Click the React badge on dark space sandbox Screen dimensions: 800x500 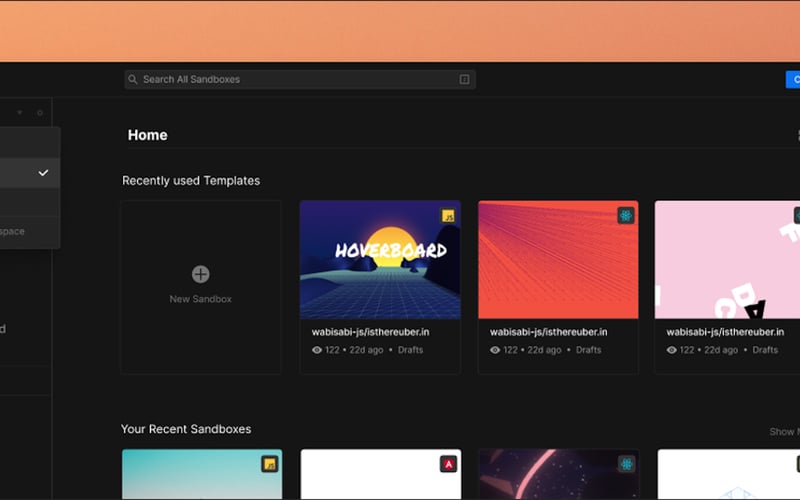(x=627, y=464)
